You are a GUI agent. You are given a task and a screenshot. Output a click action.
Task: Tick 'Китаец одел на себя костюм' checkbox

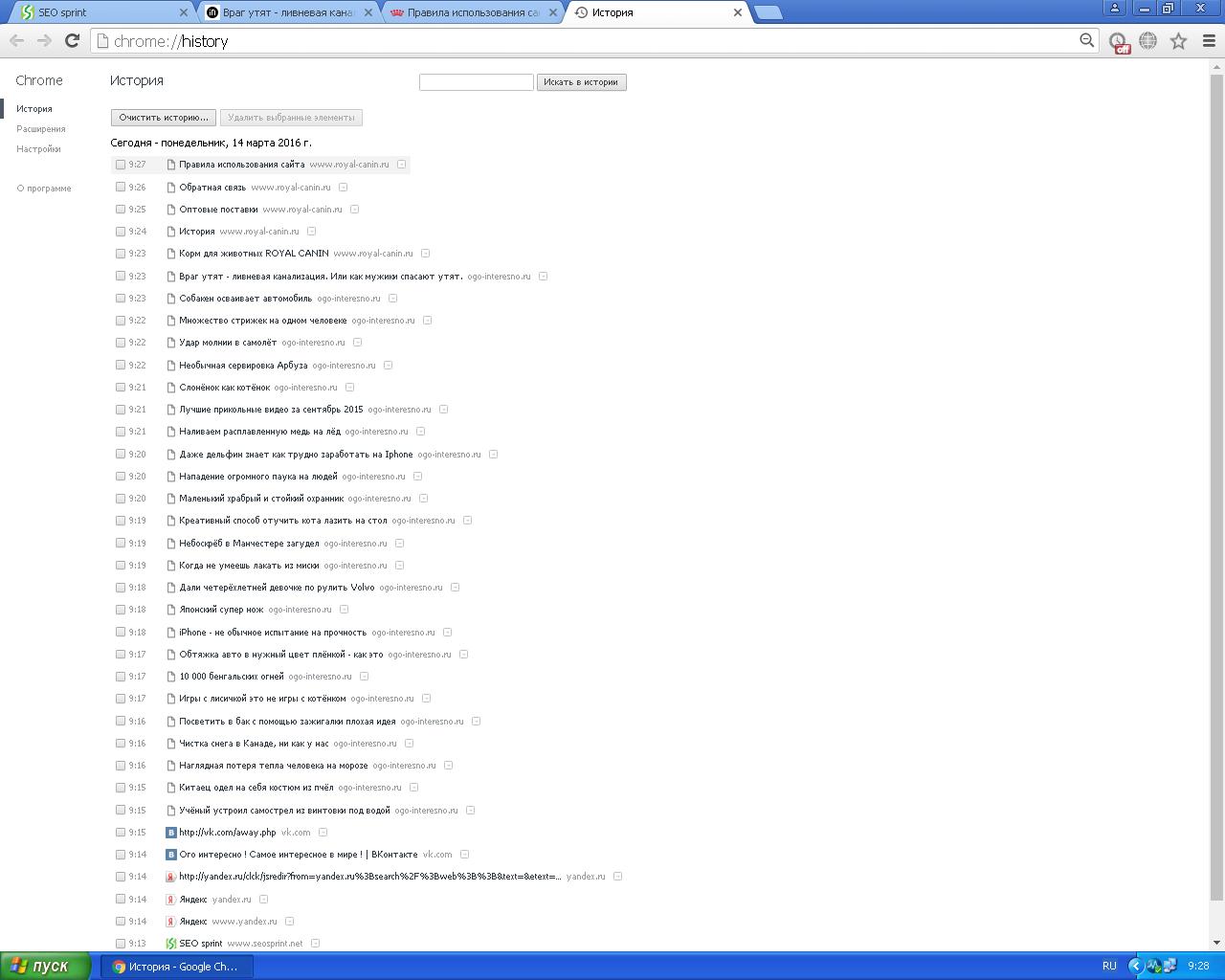pyautogui.click(x=121, y=788)
